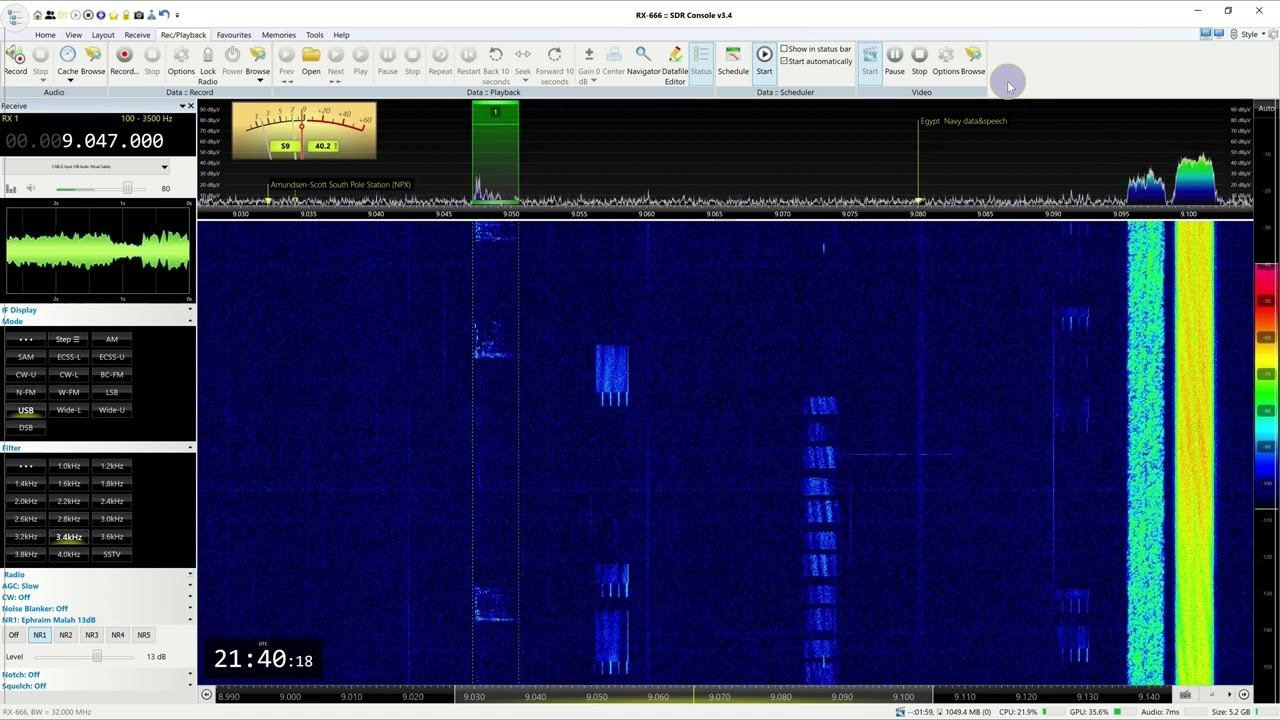Open the Receive ribbon tab
Viewport: 1280px width, 720px height.
click(137, 35)
